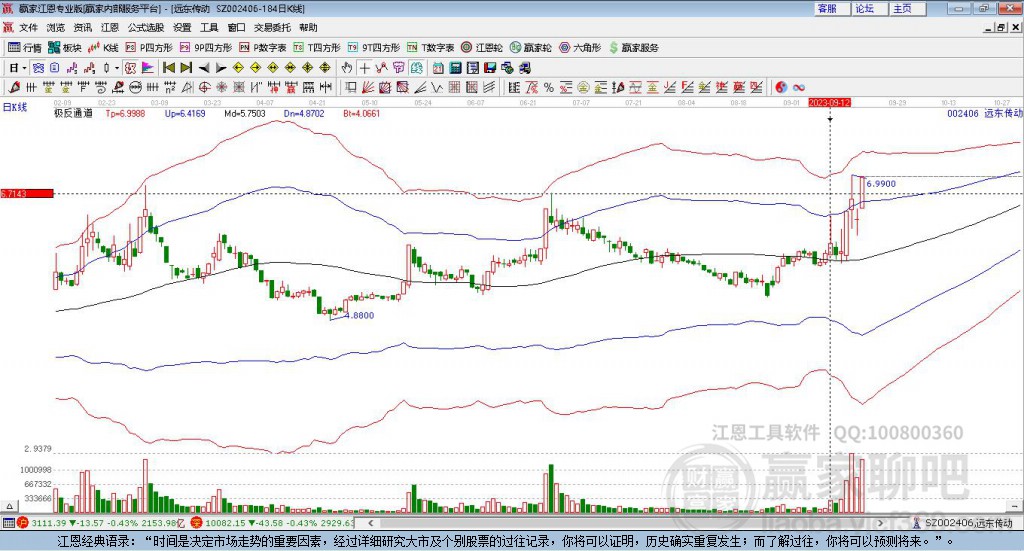This screenshot has height=551, width=1024.
Task: Open the 9T四方形 tool
Action: pyautogui.click(x=374, y=48)
